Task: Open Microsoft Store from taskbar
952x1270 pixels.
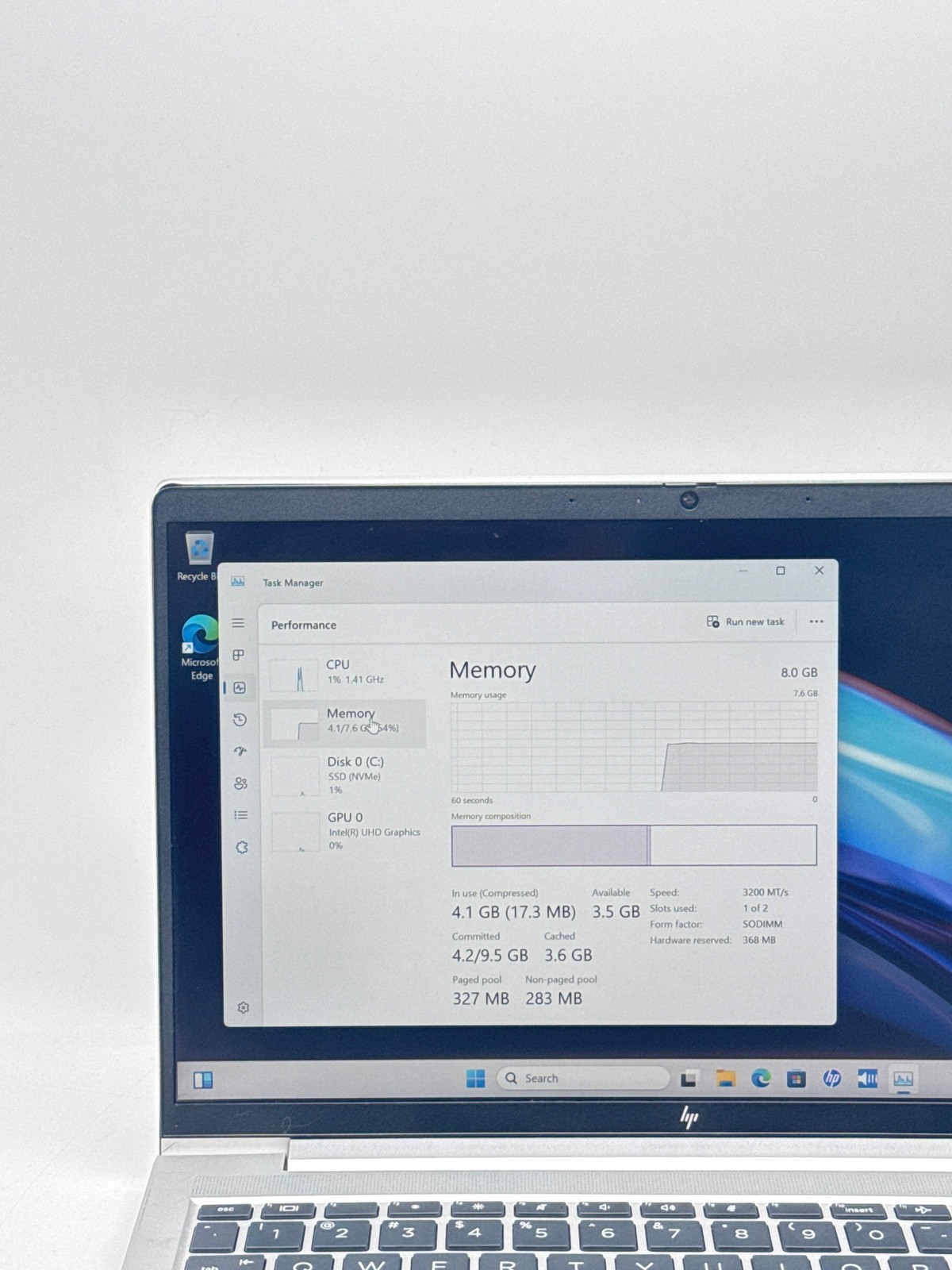Action: point(797,1078)
